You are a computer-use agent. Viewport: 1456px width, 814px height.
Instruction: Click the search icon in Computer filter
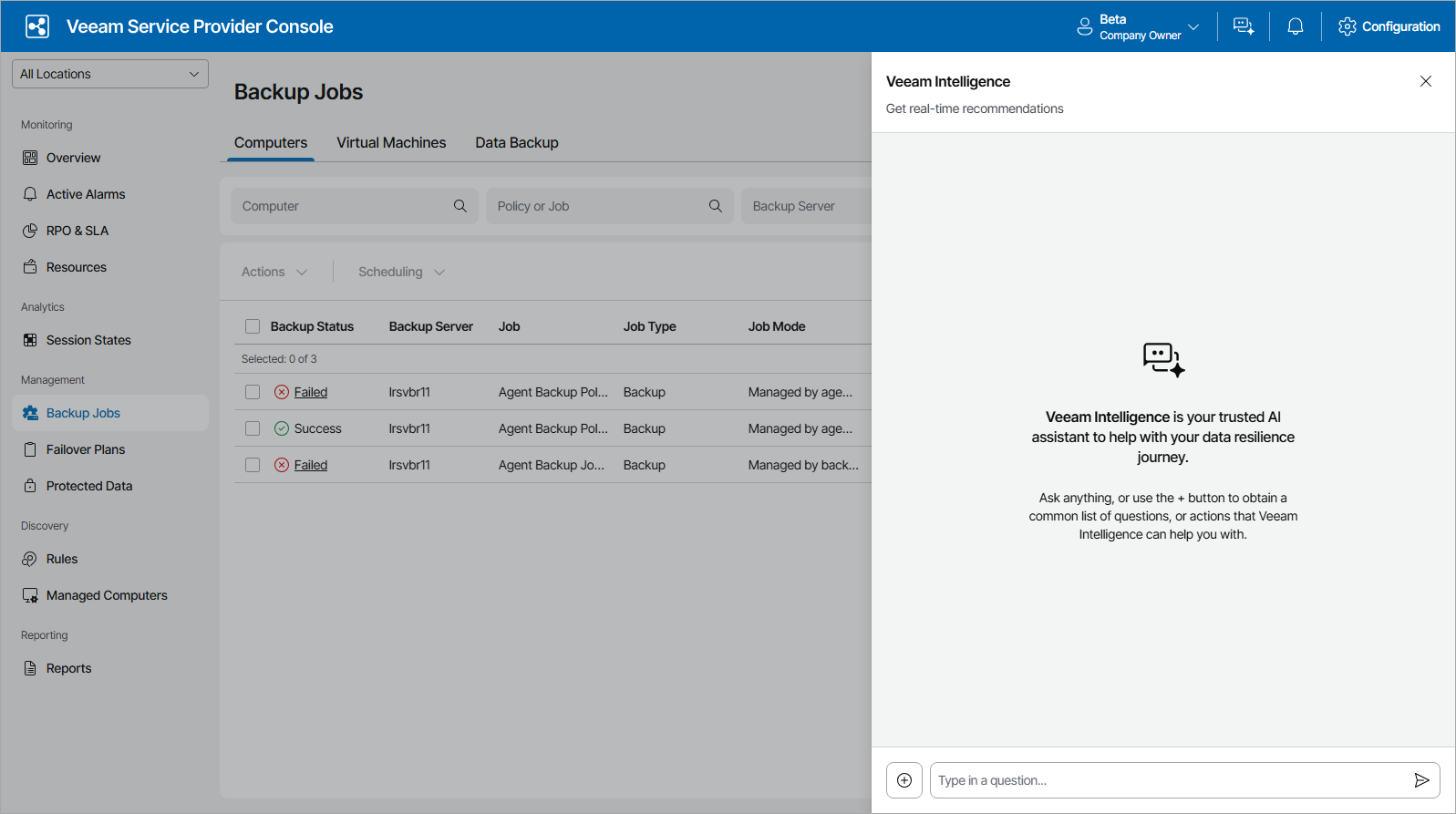[460, 206]
